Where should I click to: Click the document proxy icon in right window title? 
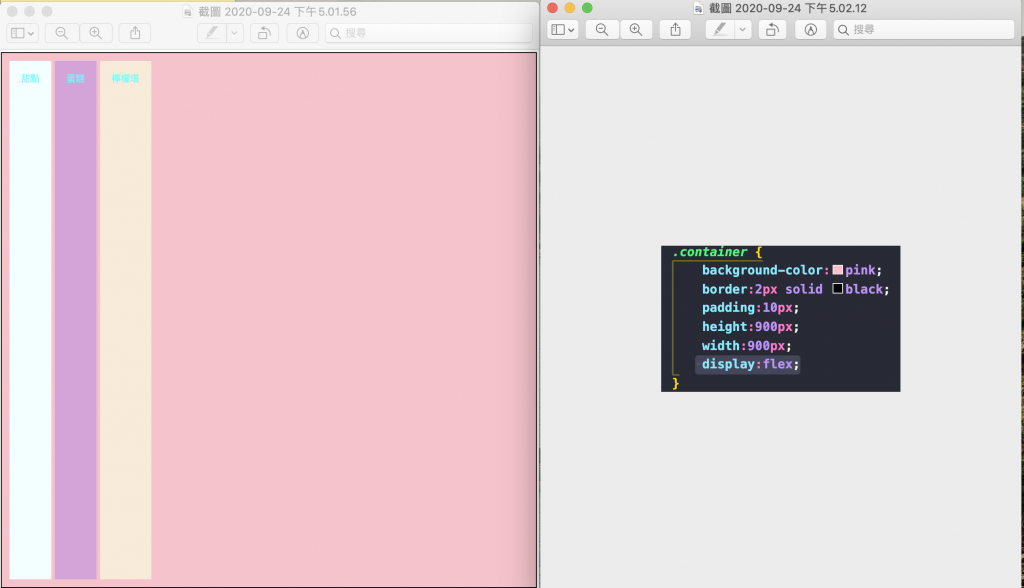coord(698,8)
